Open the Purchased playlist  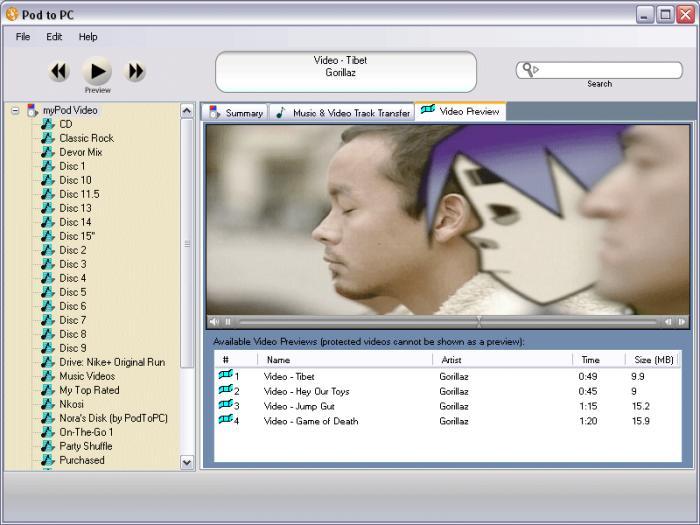tap(82, 460)
